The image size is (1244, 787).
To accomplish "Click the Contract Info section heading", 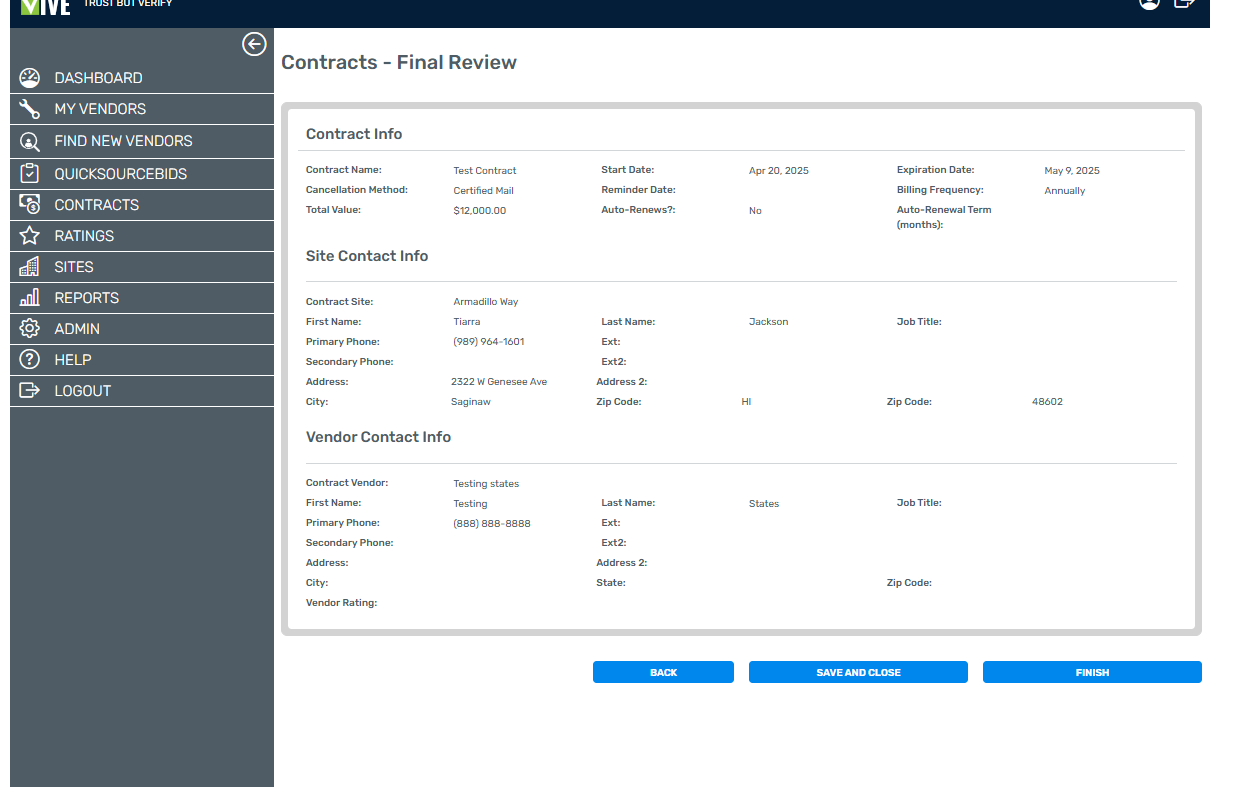I will [x=354, y=134].
